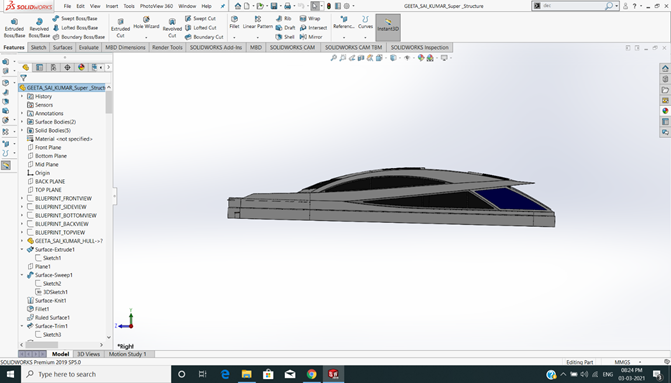Choose Boundary Boss/Base feature
Screen dimensions: 671x383
pos(79,37)
